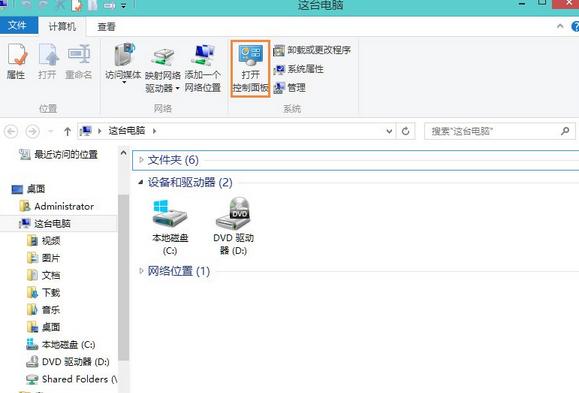Click the Open (打开) ribbon icon
This screenshot has height=393, width=579.
48,61
